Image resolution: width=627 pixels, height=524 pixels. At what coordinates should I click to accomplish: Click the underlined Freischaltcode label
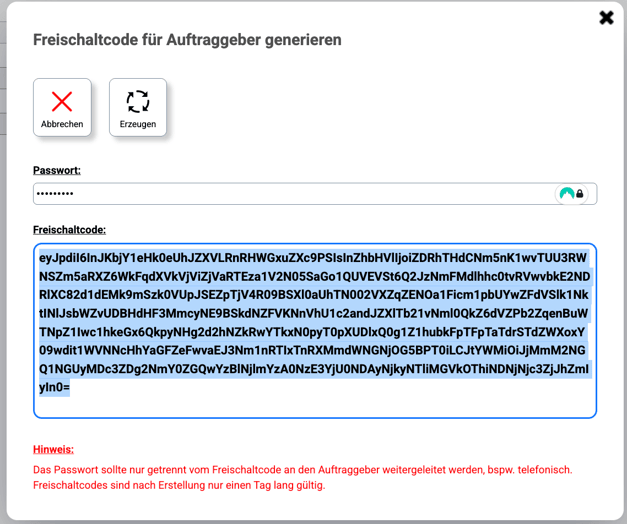[69, 229]
